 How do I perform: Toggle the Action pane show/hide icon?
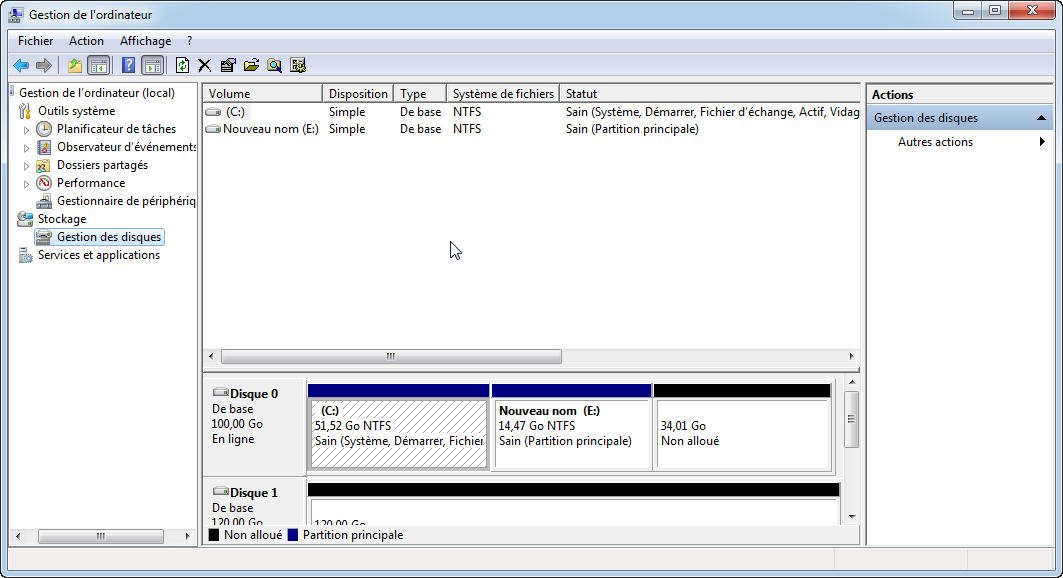[153, 65]
